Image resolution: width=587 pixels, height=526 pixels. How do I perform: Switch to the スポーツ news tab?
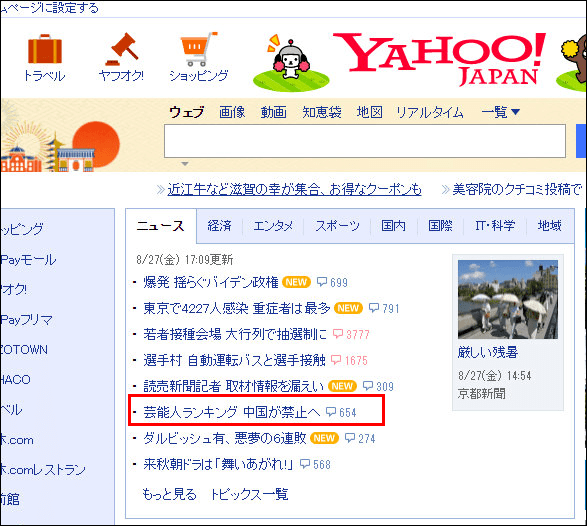click(337, 226)
